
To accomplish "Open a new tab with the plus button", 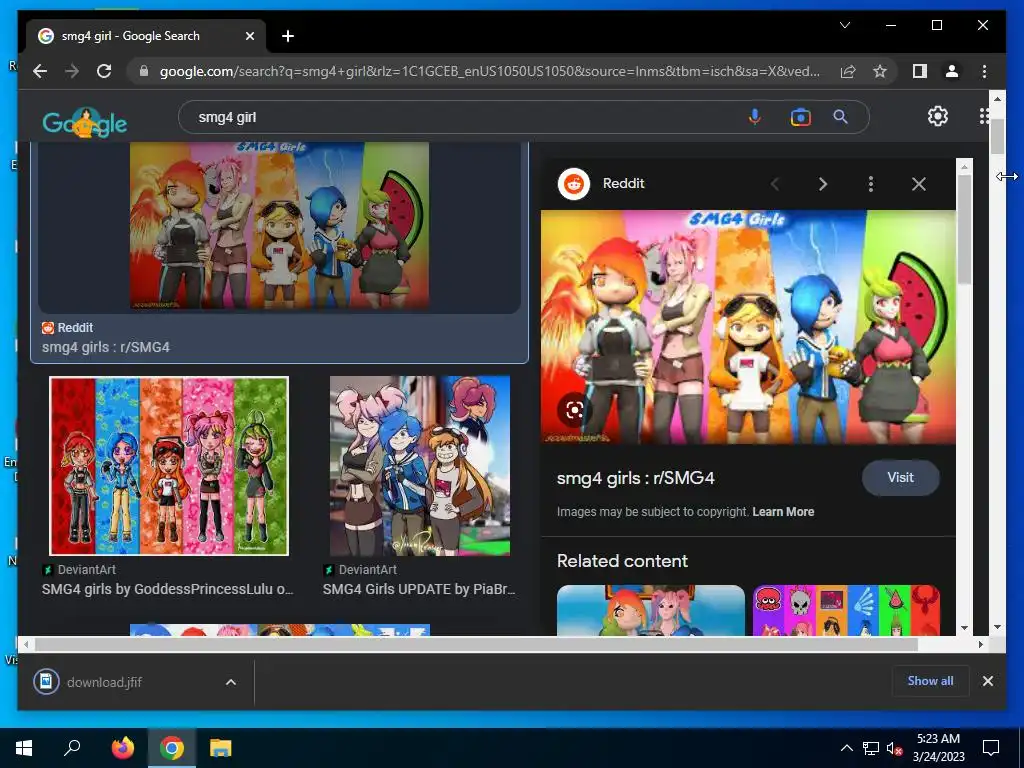I will point(288,36).
